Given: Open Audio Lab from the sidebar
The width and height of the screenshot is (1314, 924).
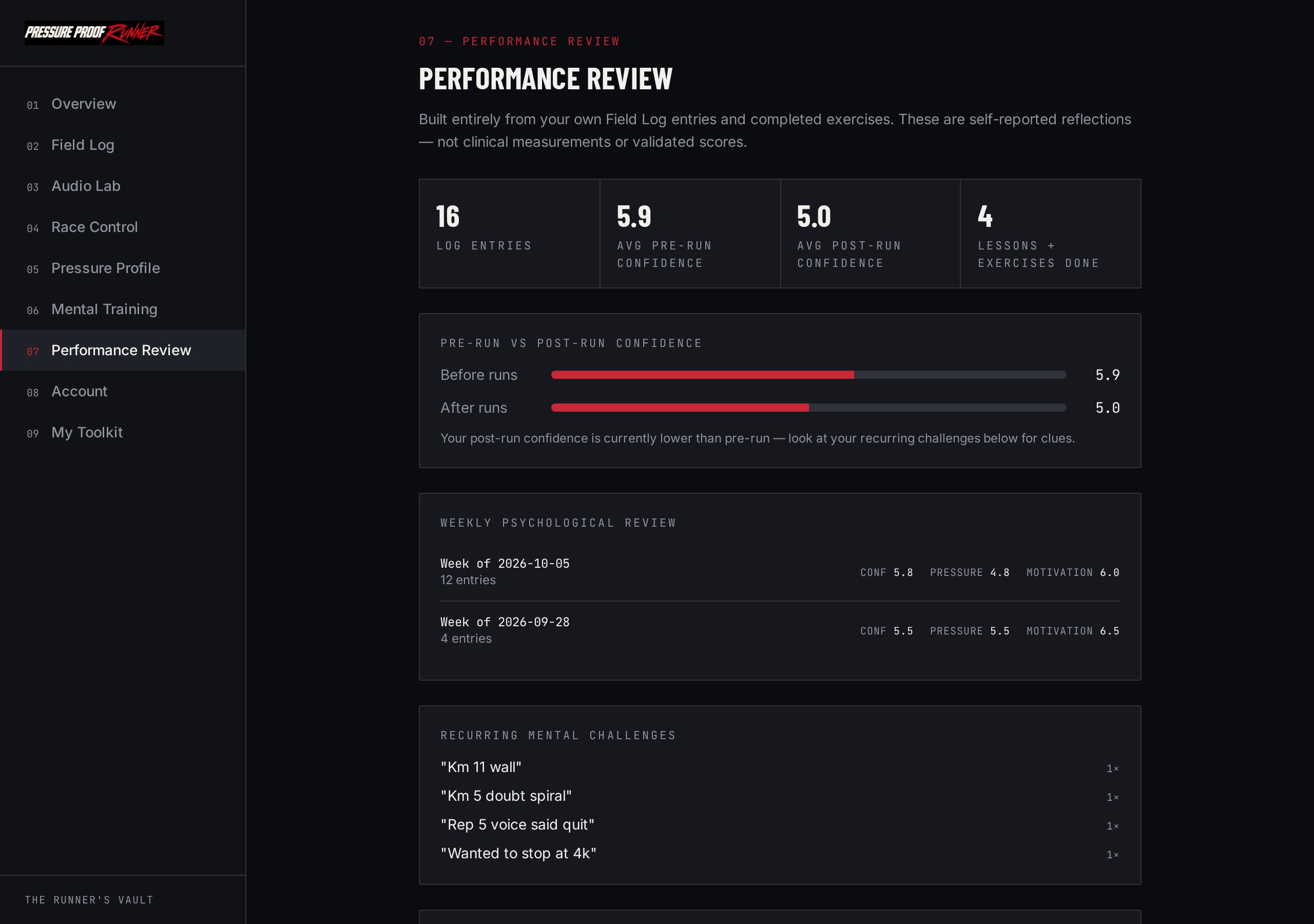Looking at the screenshot, I should 123,186.
